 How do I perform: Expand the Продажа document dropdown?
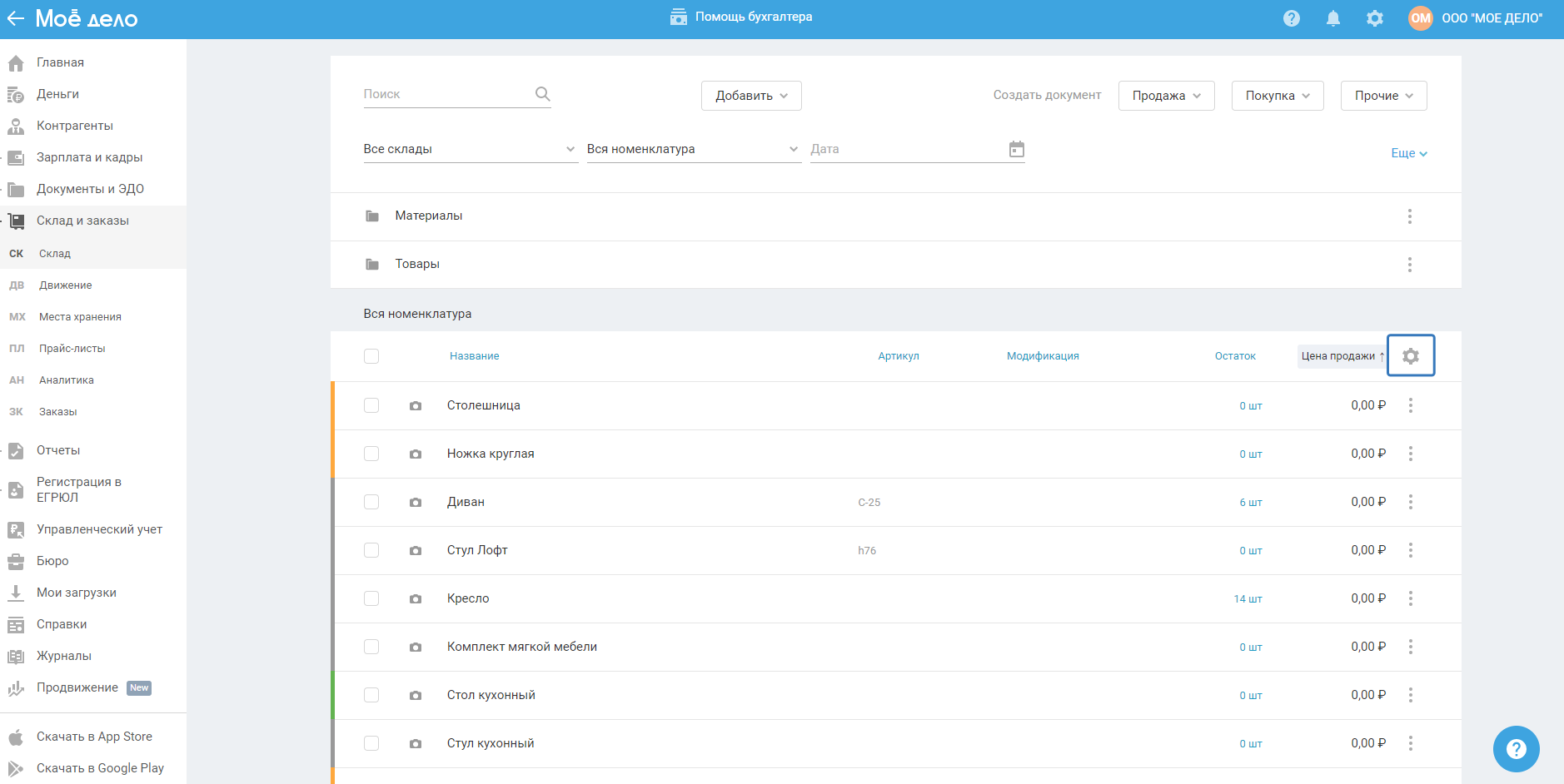point(1165,96)
